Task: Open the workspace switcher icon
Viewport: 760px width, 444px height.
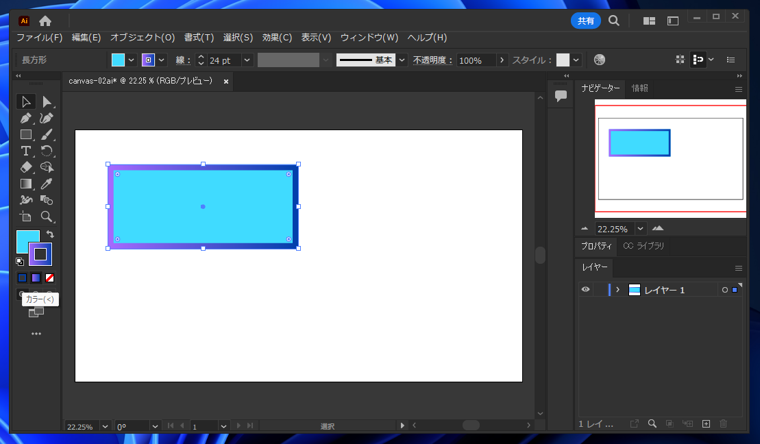Action: [673, 21]
